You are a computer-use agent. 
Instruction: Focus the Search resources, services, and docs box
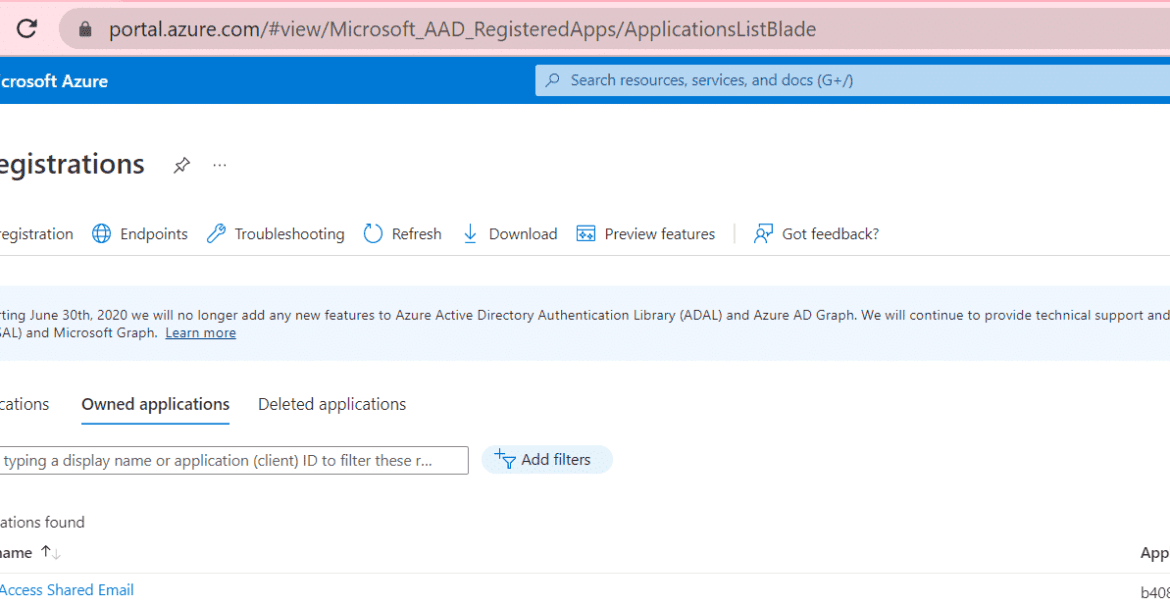coord(852,81)
